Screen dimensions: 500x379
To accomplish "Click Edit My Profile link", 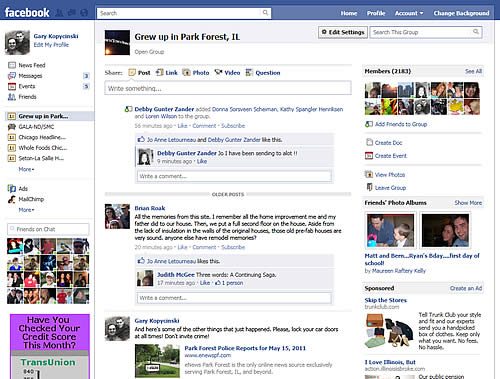I will (x=51, y=45).
